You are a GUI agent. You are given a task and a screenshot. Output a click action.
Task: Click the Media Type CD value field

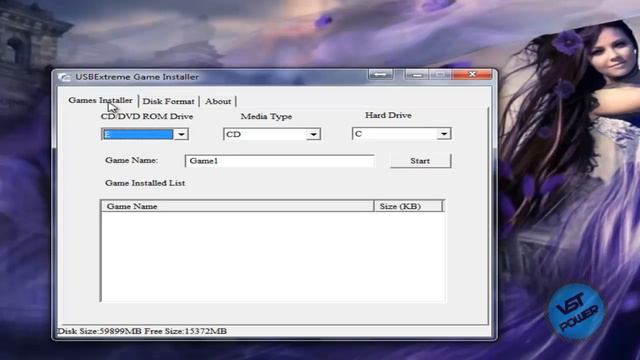click(265, 134)
